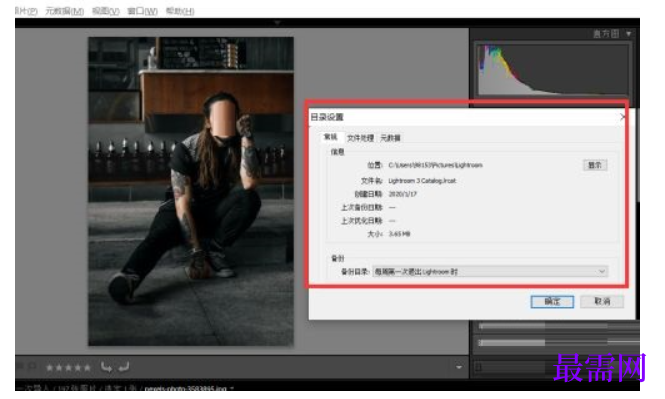Set rating with the fifth star

[x=87, y=368]
